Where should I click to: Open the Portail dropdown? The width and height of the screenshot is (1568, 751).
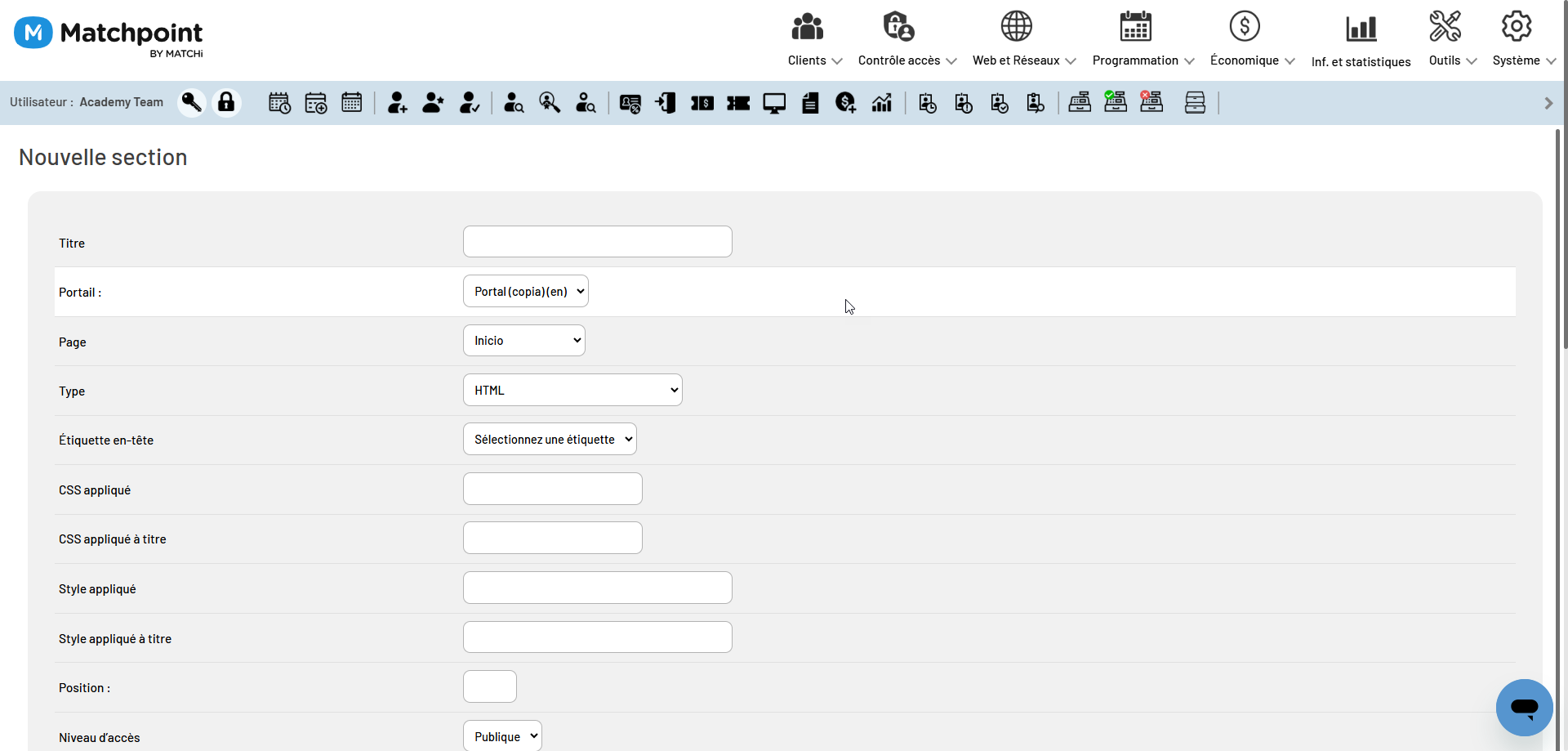526,292
